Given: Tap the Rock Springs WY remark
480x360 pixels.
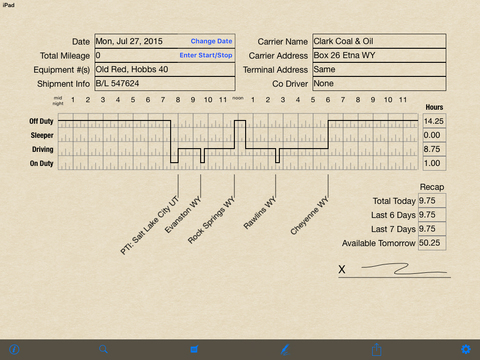Looking at the screenshot, I should pyautogui.click(x=211, y=220).
